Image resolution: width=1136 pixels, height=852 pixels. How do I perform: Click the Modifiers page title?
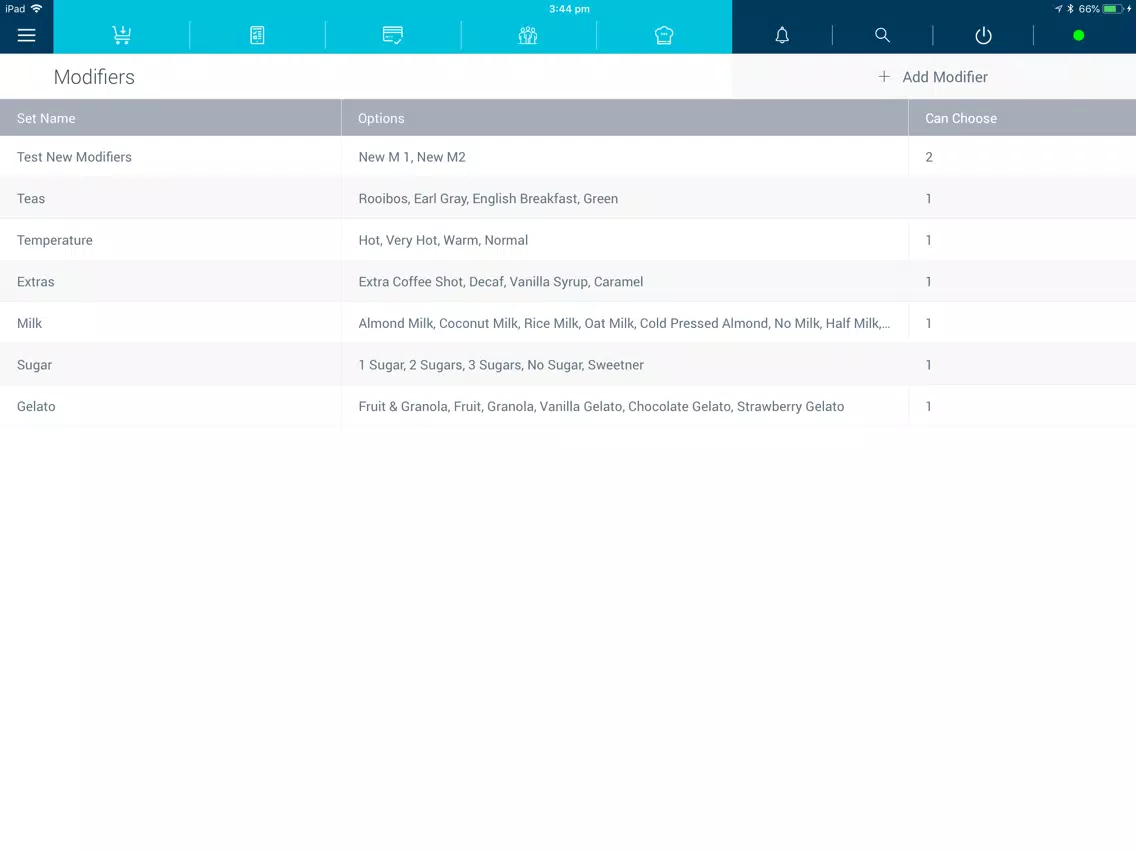coord(94,77)
